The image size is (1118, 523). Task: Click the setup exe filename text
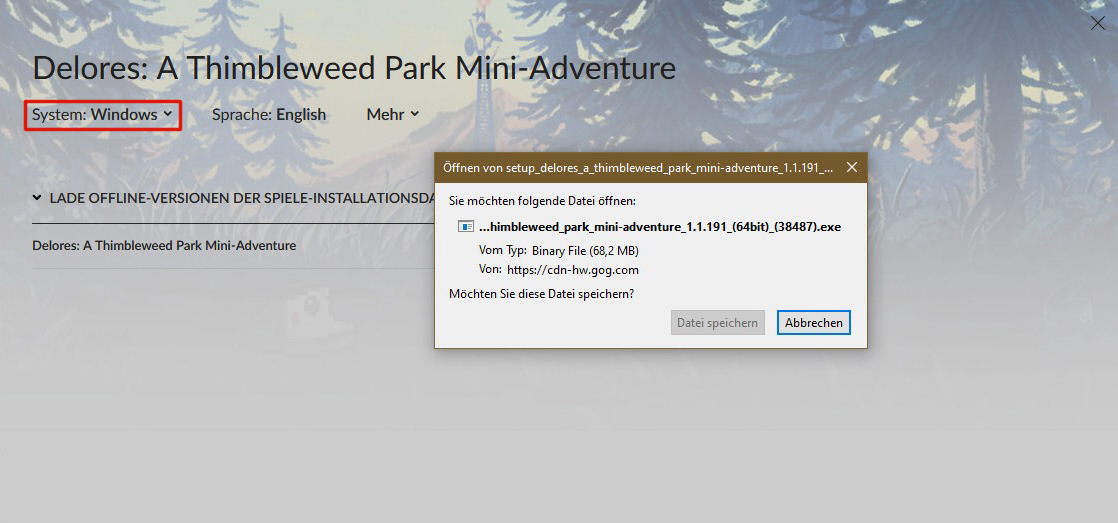coord(660,227)
